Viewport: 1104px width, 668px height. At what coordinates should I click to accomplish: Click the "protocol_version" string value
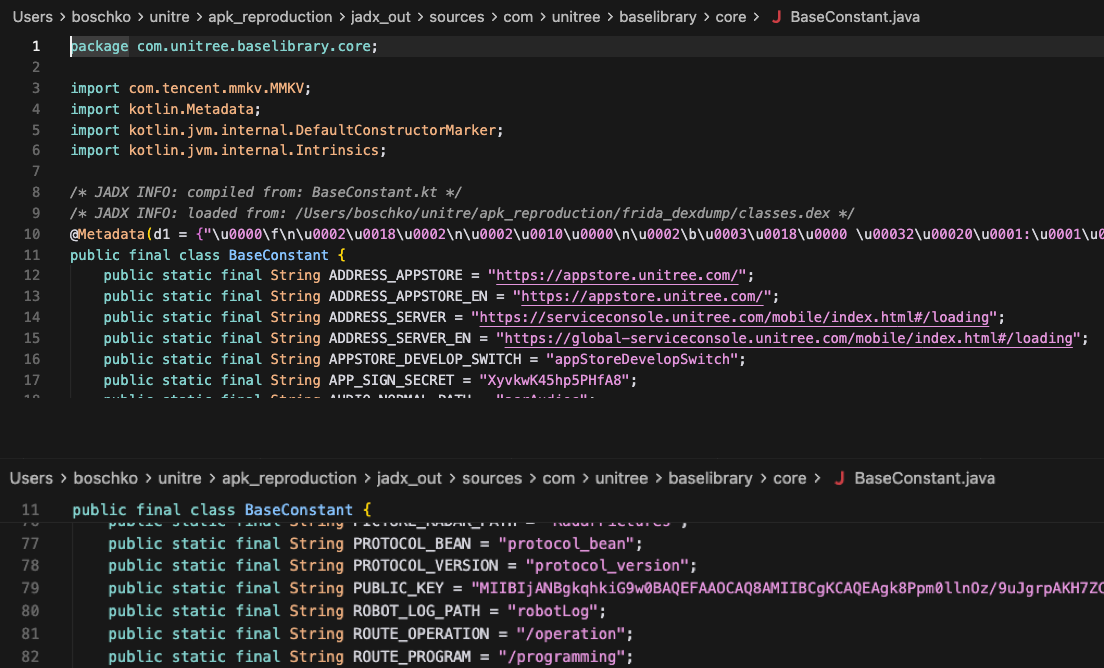[x=606, y=566]
